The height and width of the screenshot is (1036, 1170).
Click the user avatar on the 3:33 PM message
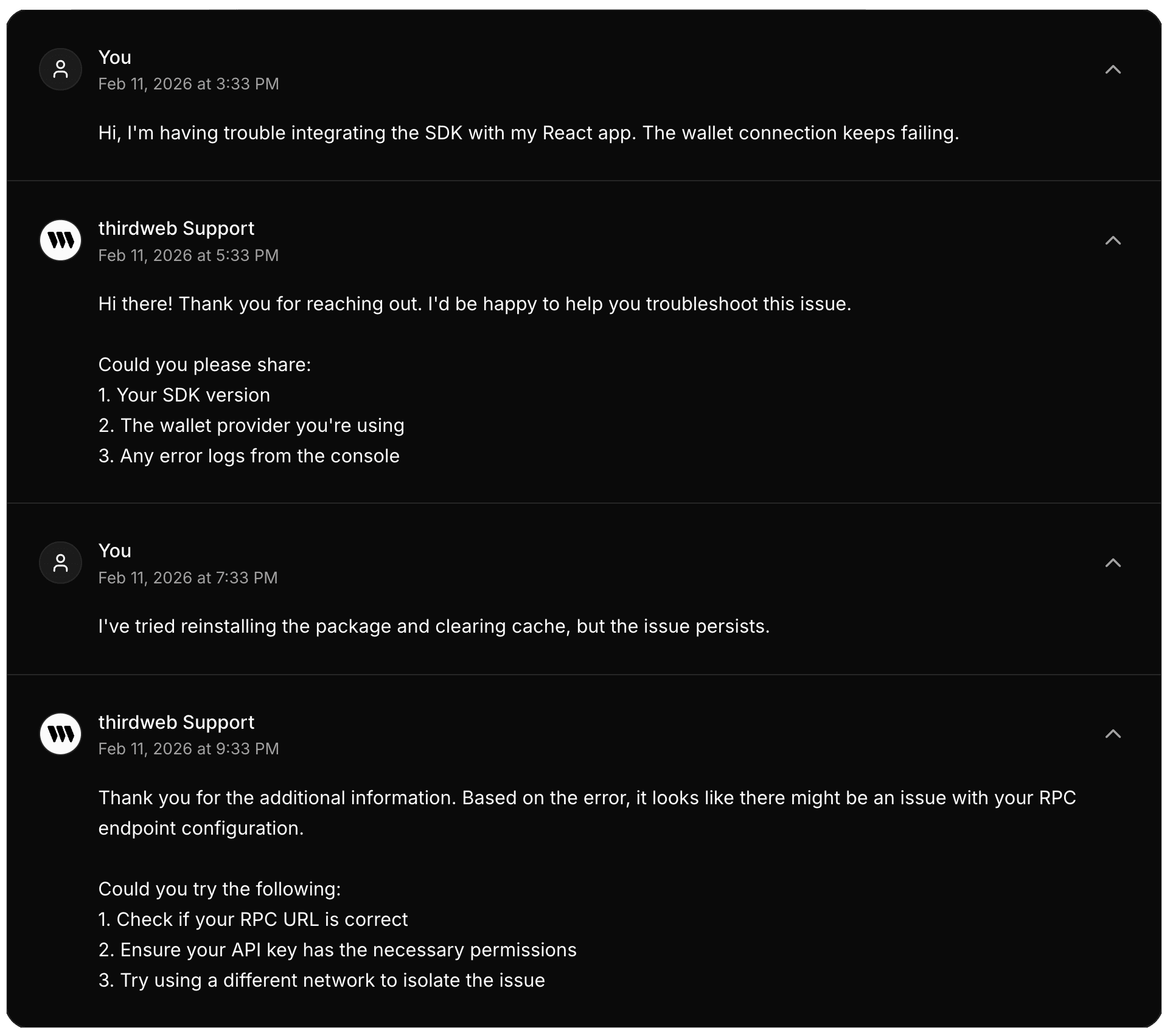click(x=61, y=69)
